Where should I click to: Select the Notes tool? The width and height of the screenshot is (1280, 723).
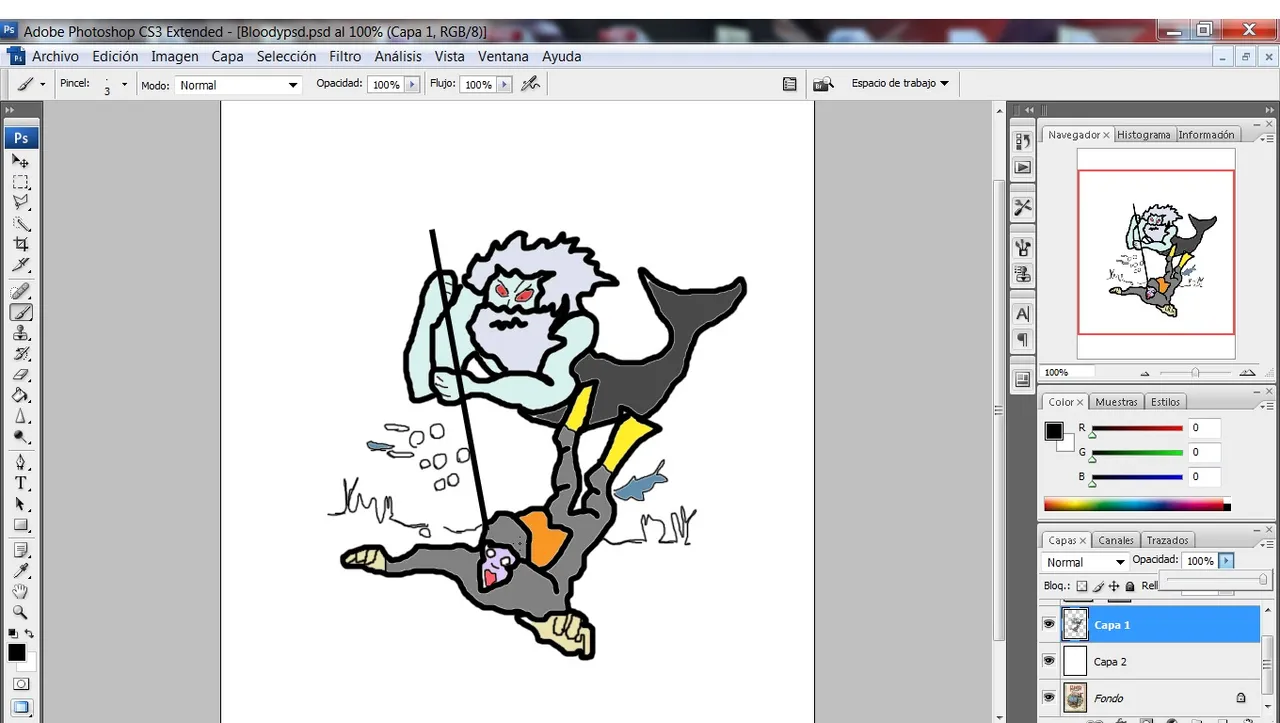(20, 551)
